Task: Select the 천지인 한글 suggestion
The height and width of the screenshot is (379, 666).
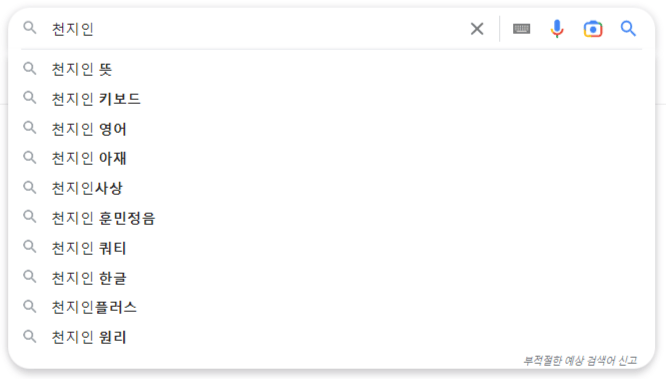Action: click(331, 278)
